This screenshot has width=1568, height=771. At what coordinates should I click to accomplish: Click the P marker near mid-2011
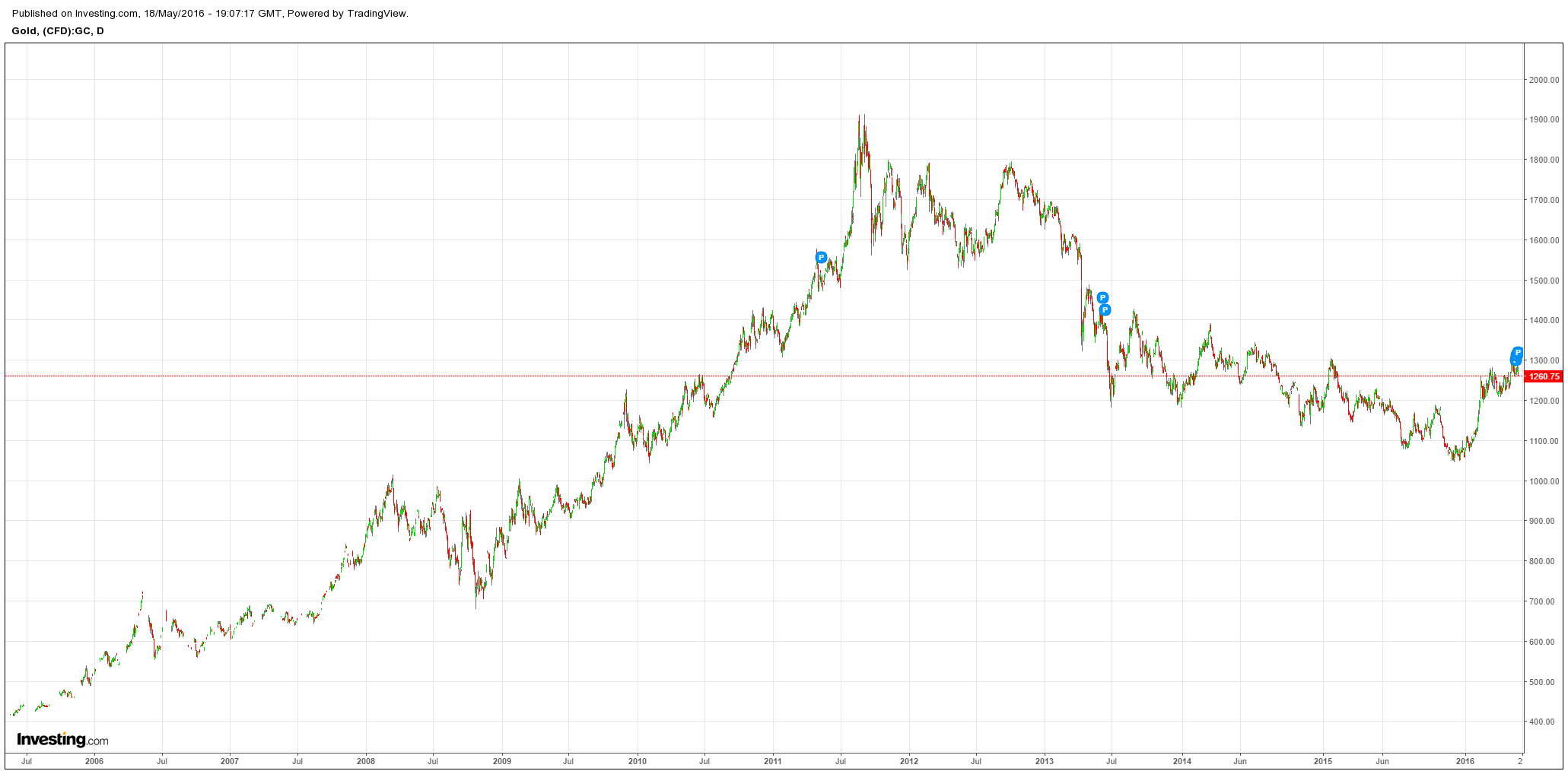tap(821, 258)
